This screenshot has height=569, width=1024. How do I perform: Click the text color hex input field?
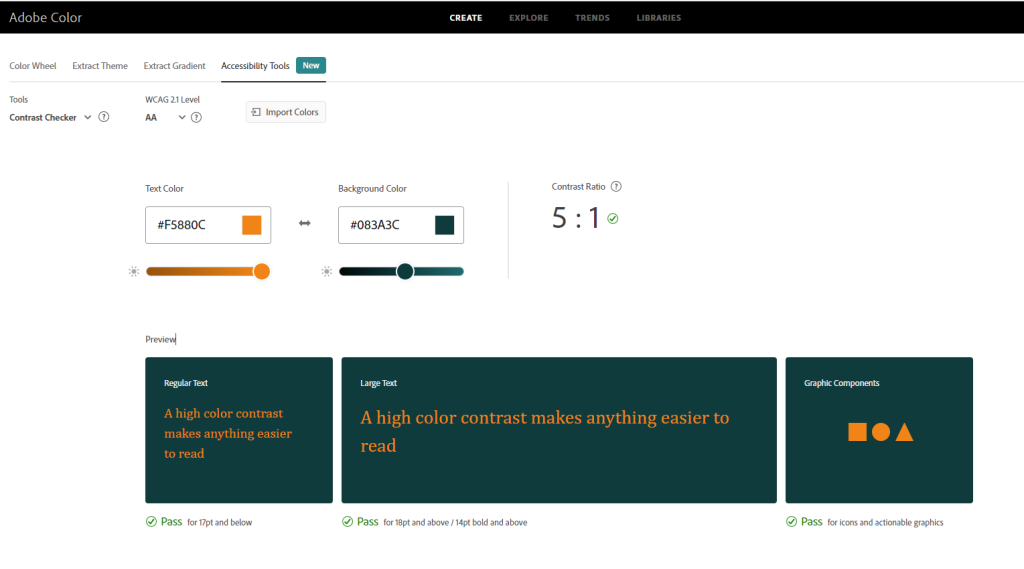(190, 225)
